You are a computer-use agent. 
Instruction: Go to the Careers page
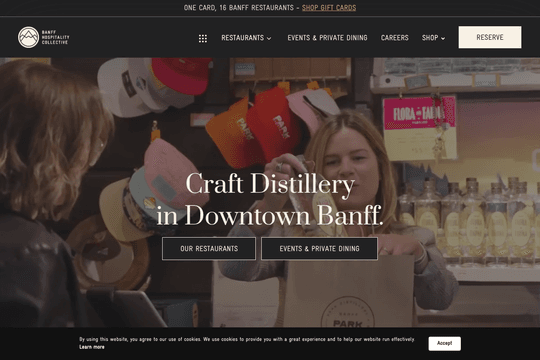click(x=395, y=38)
